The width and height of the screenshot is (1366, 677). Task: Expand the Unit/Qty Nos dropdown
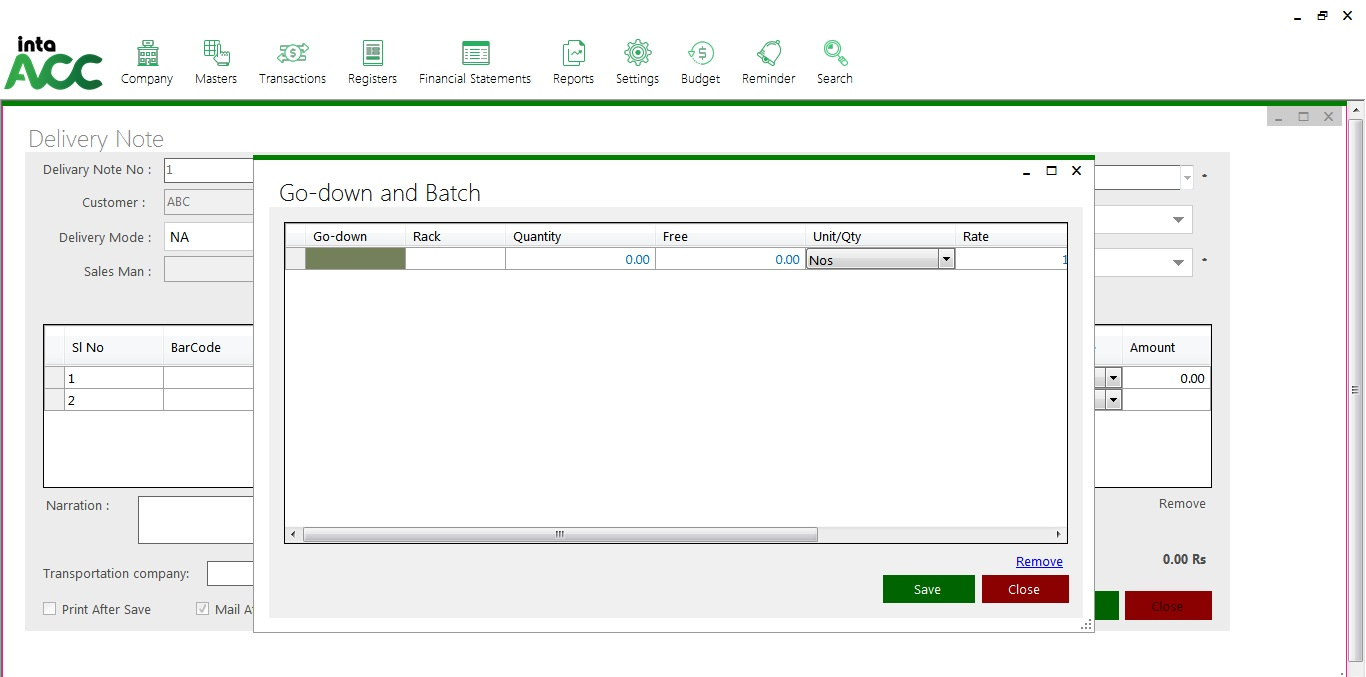[x=945, y=260]
